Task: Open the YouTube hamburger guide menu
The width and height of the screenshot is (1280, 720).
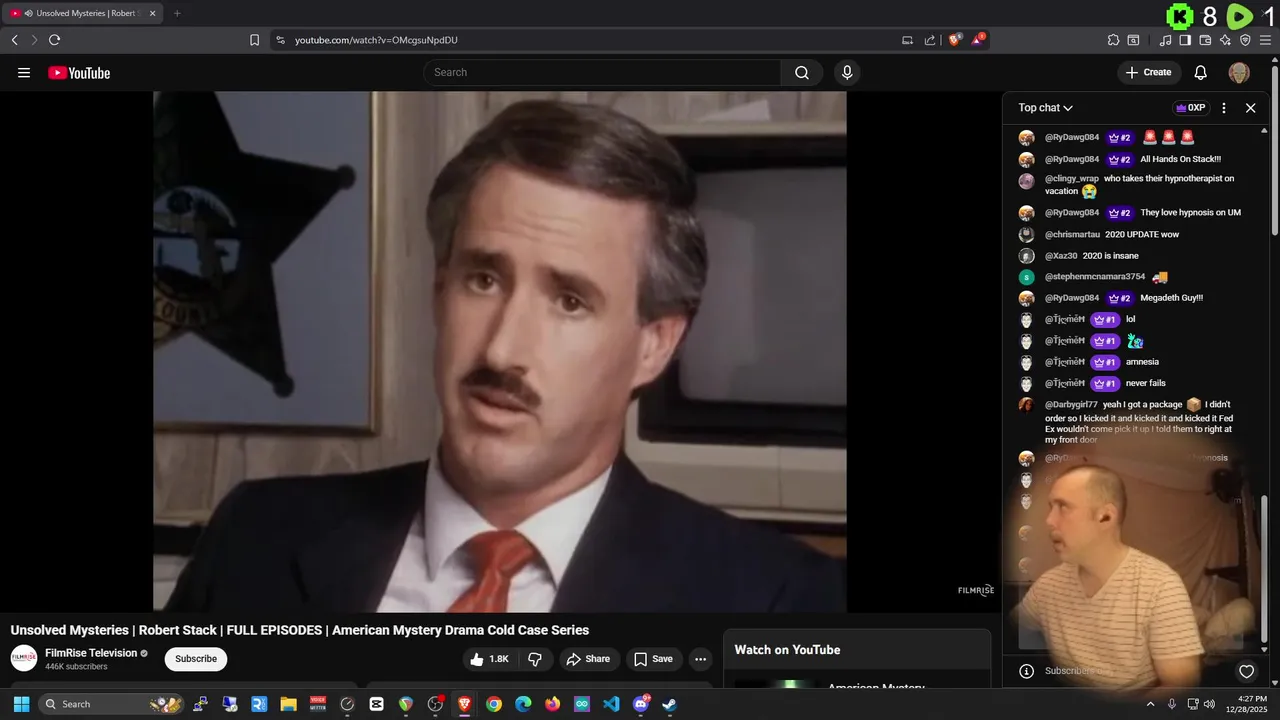Action: point(24,73)
